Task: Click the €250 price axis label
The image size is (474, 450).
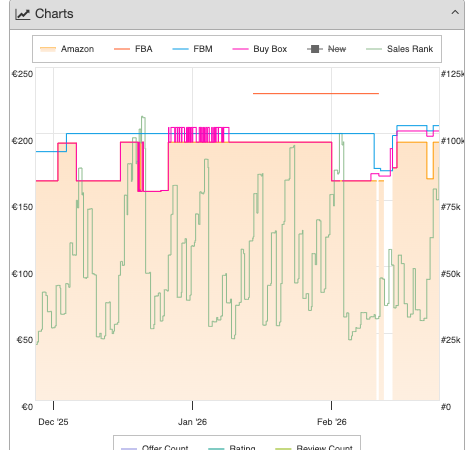Action: pos(22,74)
